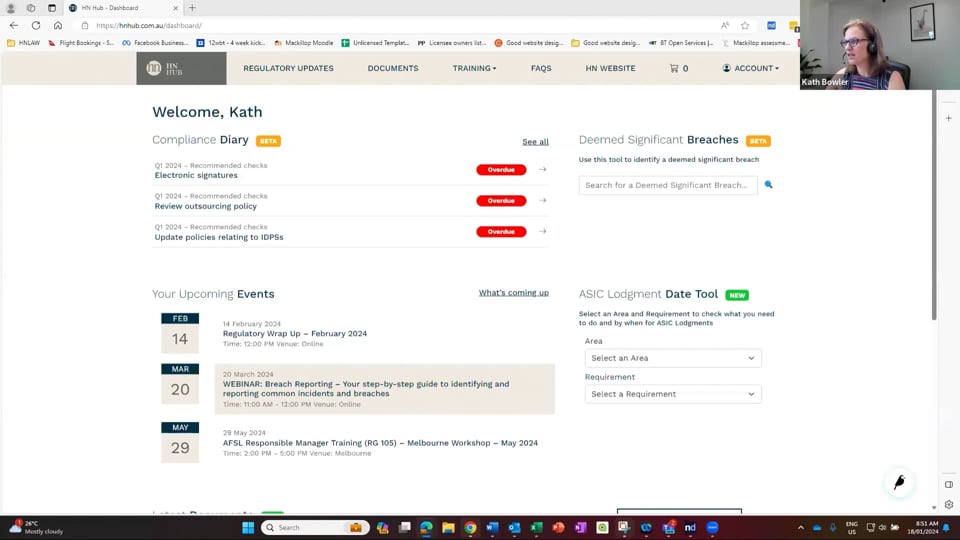The image size is (960, 540).
Task: Click arrow next to Review outsourcing policy
Action: coord(542,201)
